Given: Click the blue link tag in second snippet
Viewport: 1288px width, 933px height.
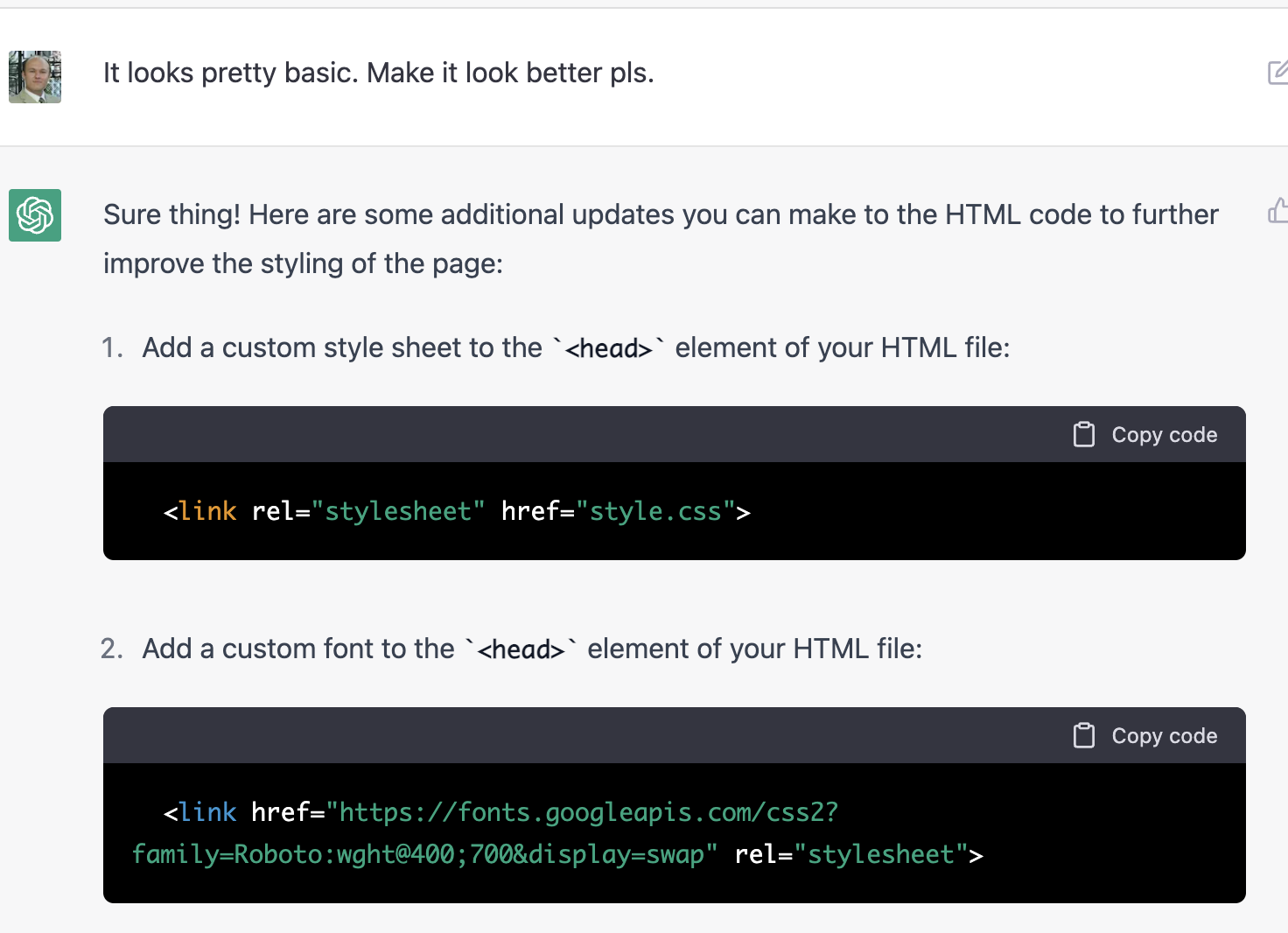Looking at the screenshot, I should click(207, 812).
